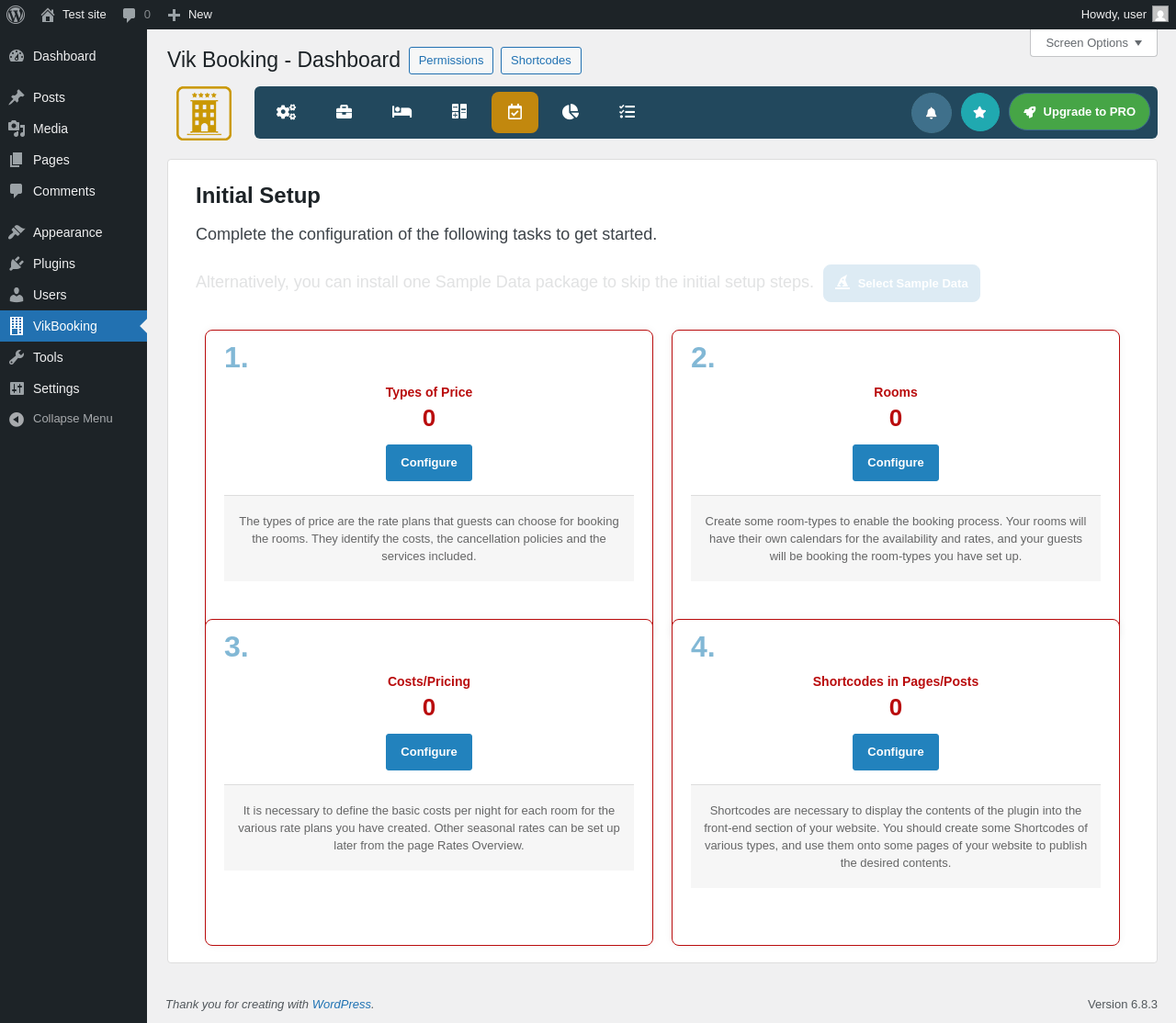The width and height of the screenshot is (1176, 1023).
Task: Click the Vik Booking hotel logo
Action: coord(204,114)
